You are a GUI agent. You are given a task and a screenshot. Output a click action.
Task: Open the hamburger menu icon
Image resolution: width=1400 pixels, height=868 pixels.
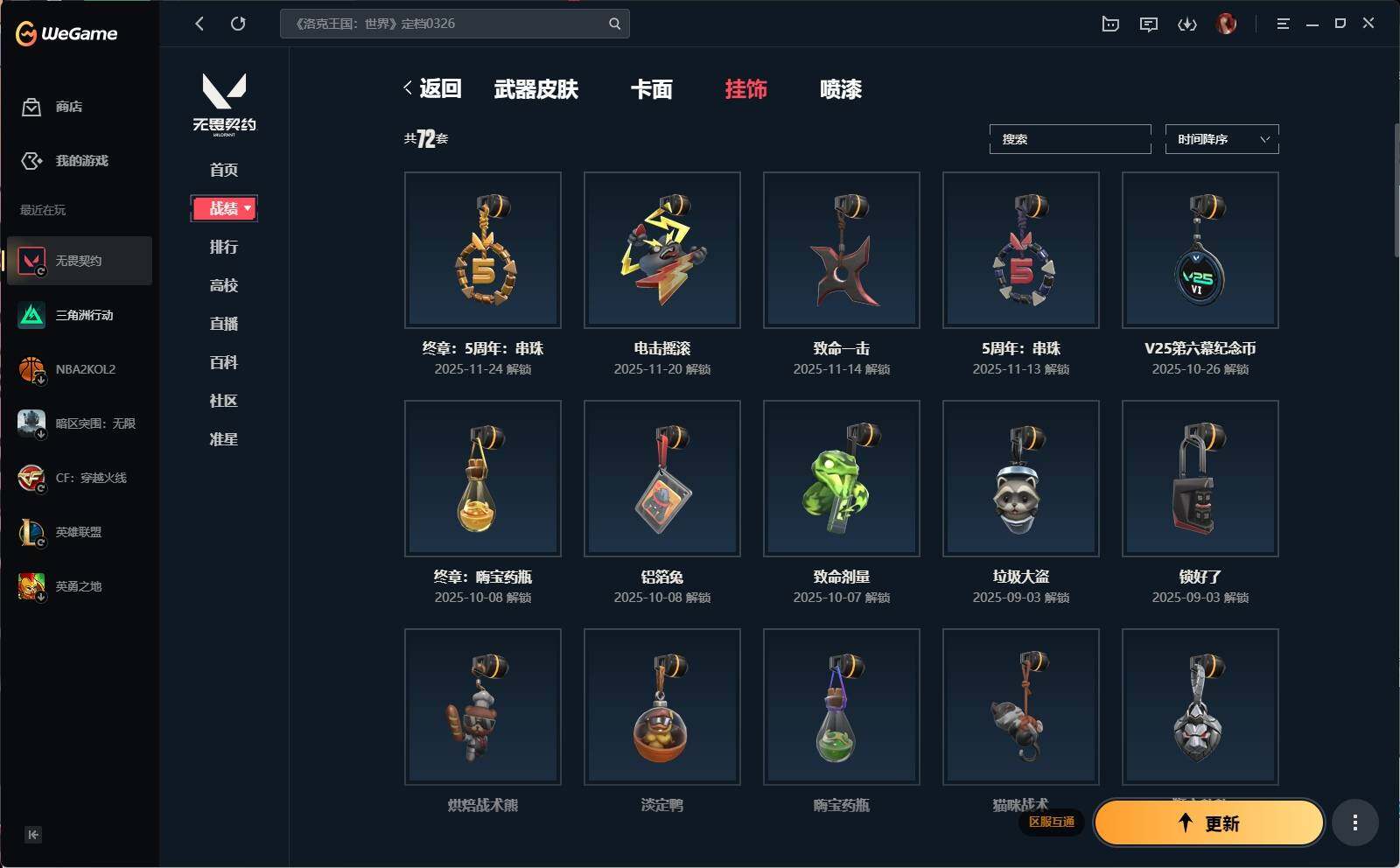tap(1283, 24)
